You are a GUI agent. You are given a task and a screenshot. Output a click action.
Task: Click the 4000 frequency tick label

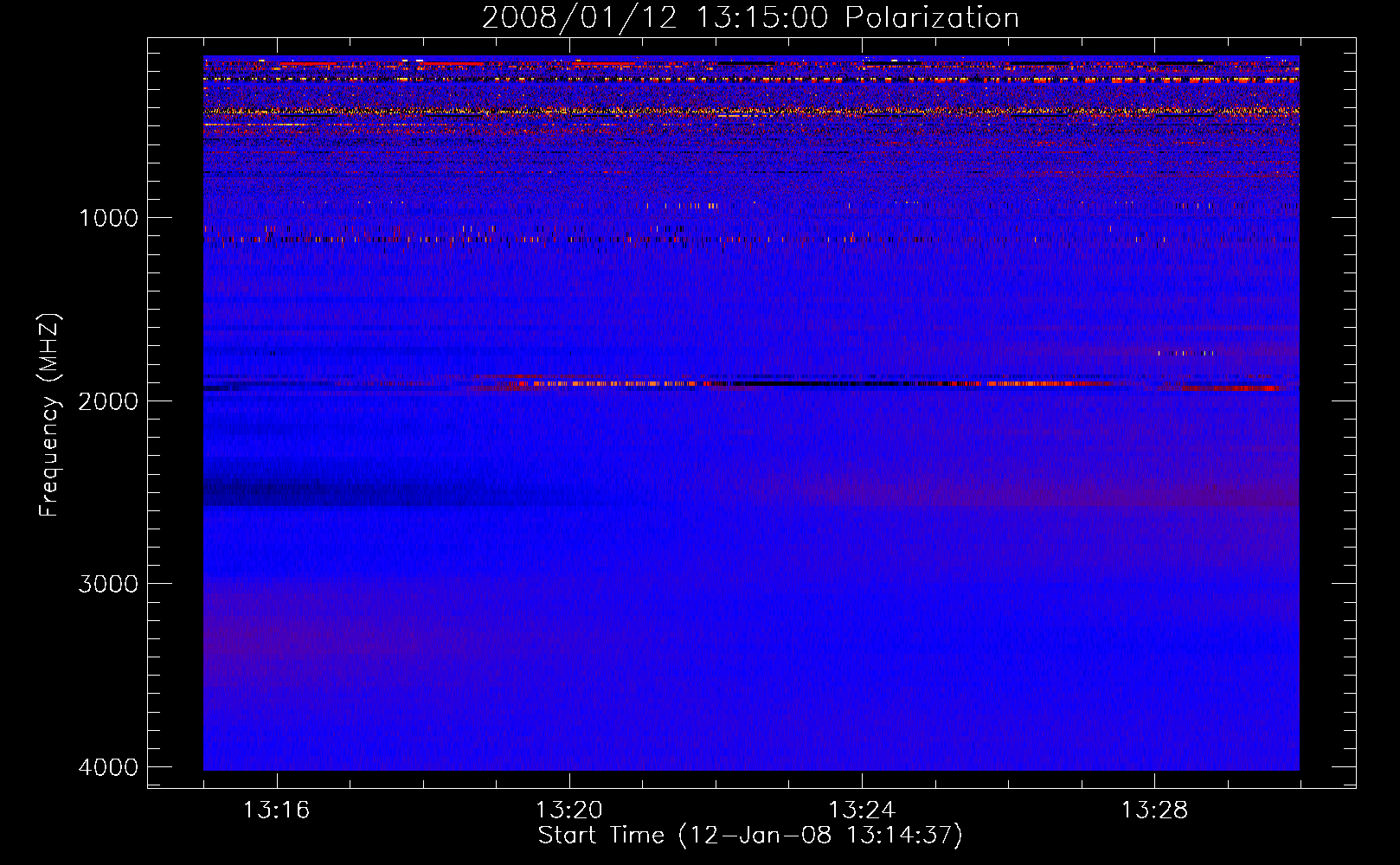pos(108,767)
